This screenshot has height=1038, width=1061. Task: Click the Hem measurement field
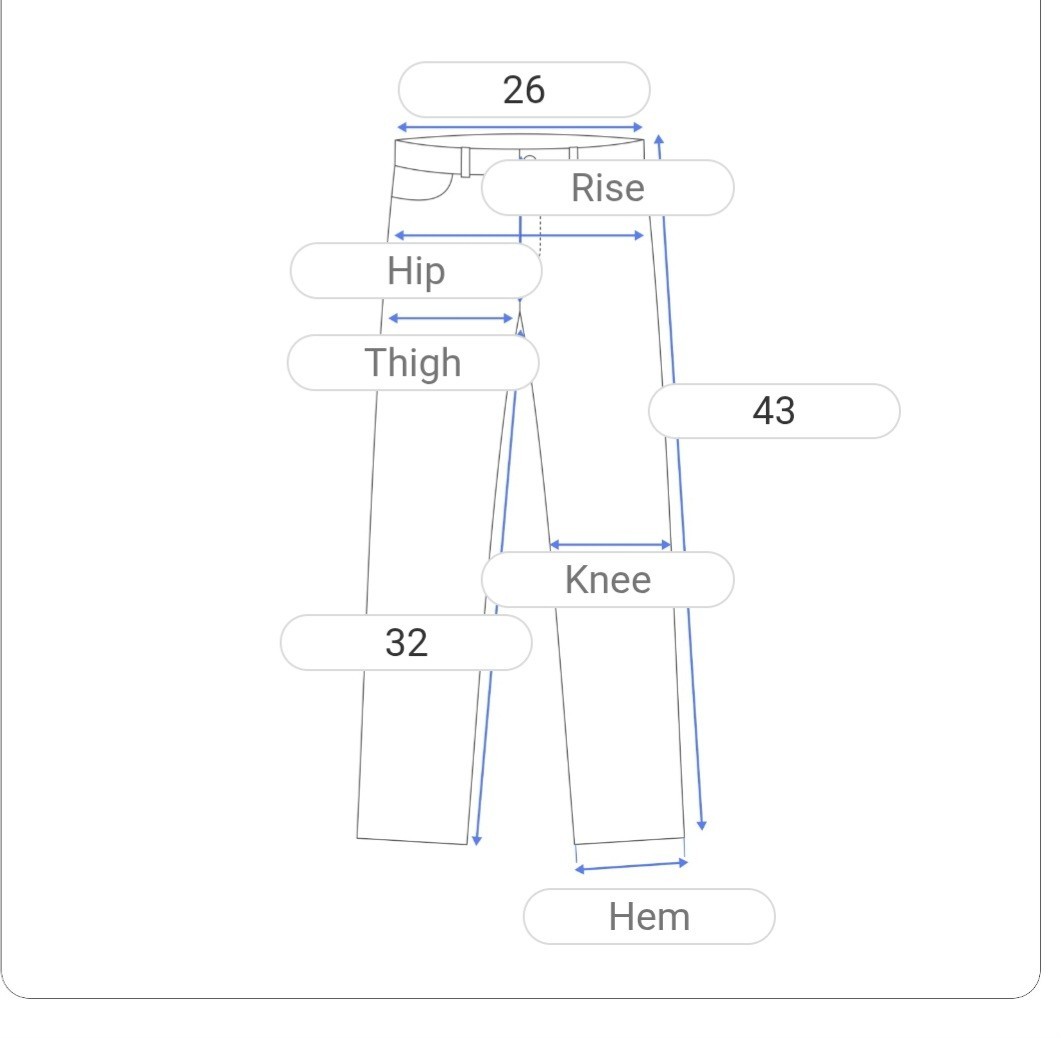pos(649,917)
